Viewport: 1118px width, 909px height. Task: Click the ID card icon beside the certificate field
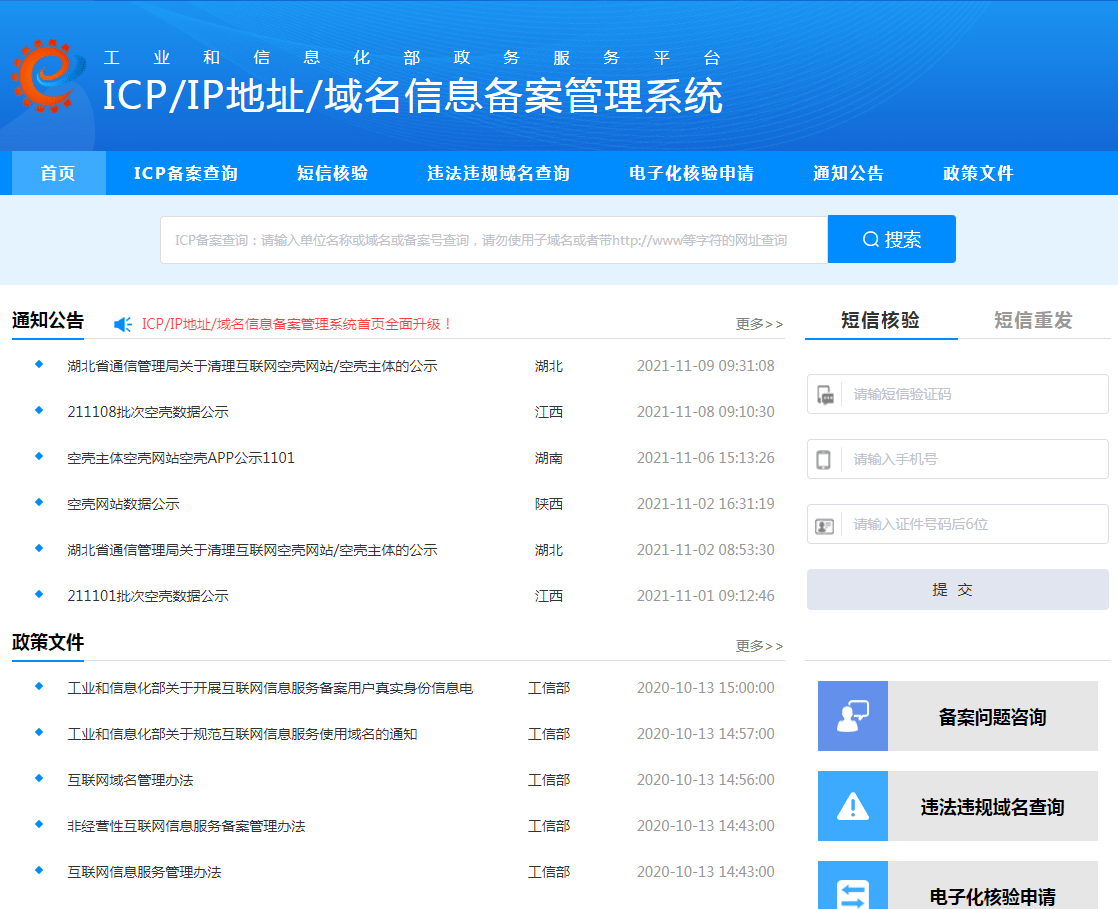coord(824,524)
